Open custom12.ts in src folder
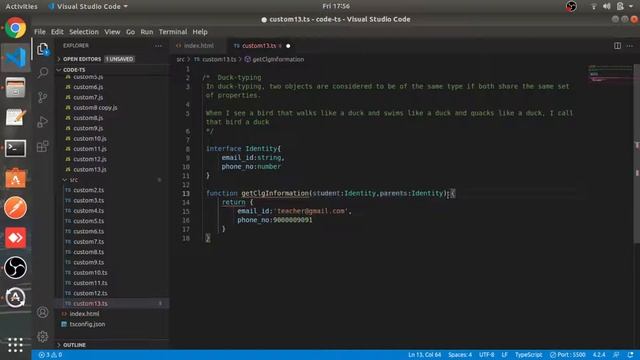 pos(90,293)
